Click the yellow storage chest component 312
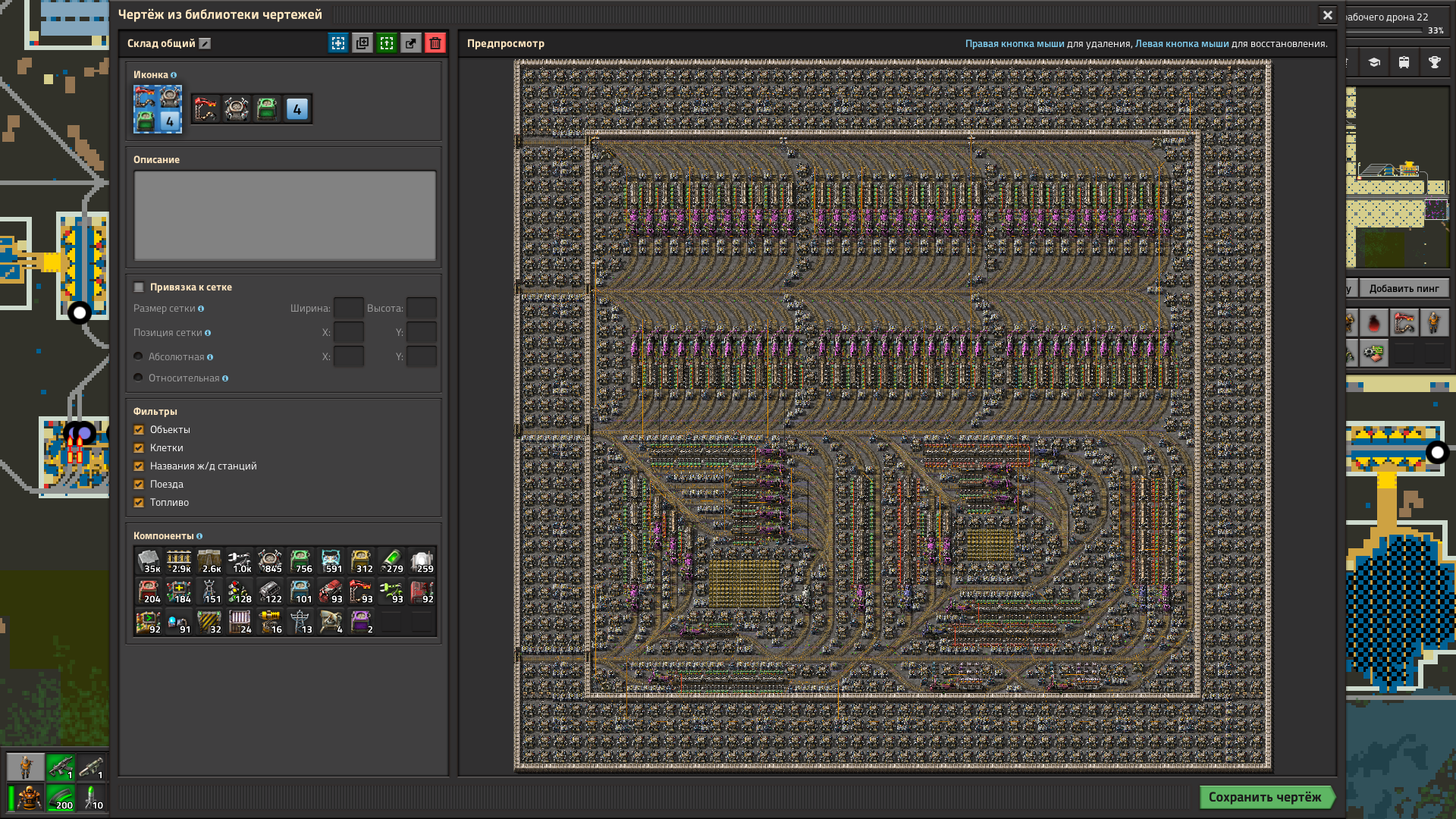 tap(361, 561)
